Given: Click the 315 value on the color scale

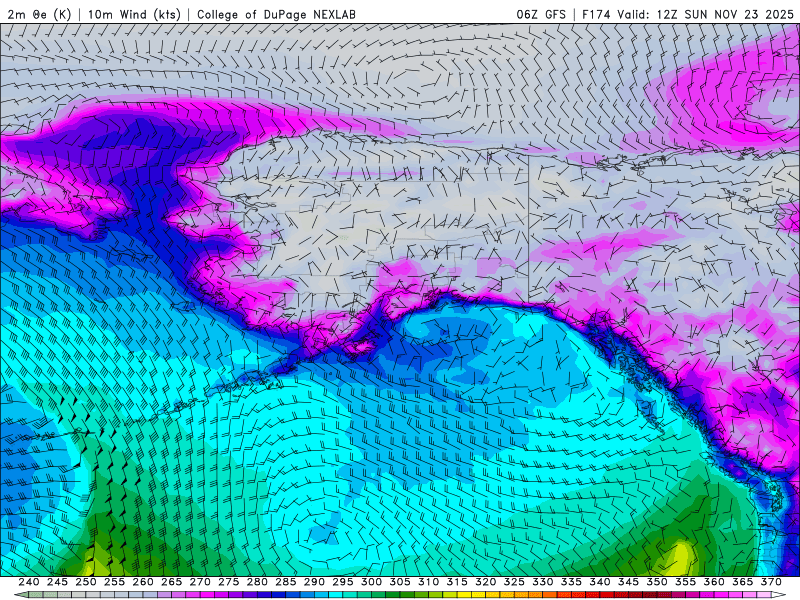Looking at the screenshot, I should point(457,582).
